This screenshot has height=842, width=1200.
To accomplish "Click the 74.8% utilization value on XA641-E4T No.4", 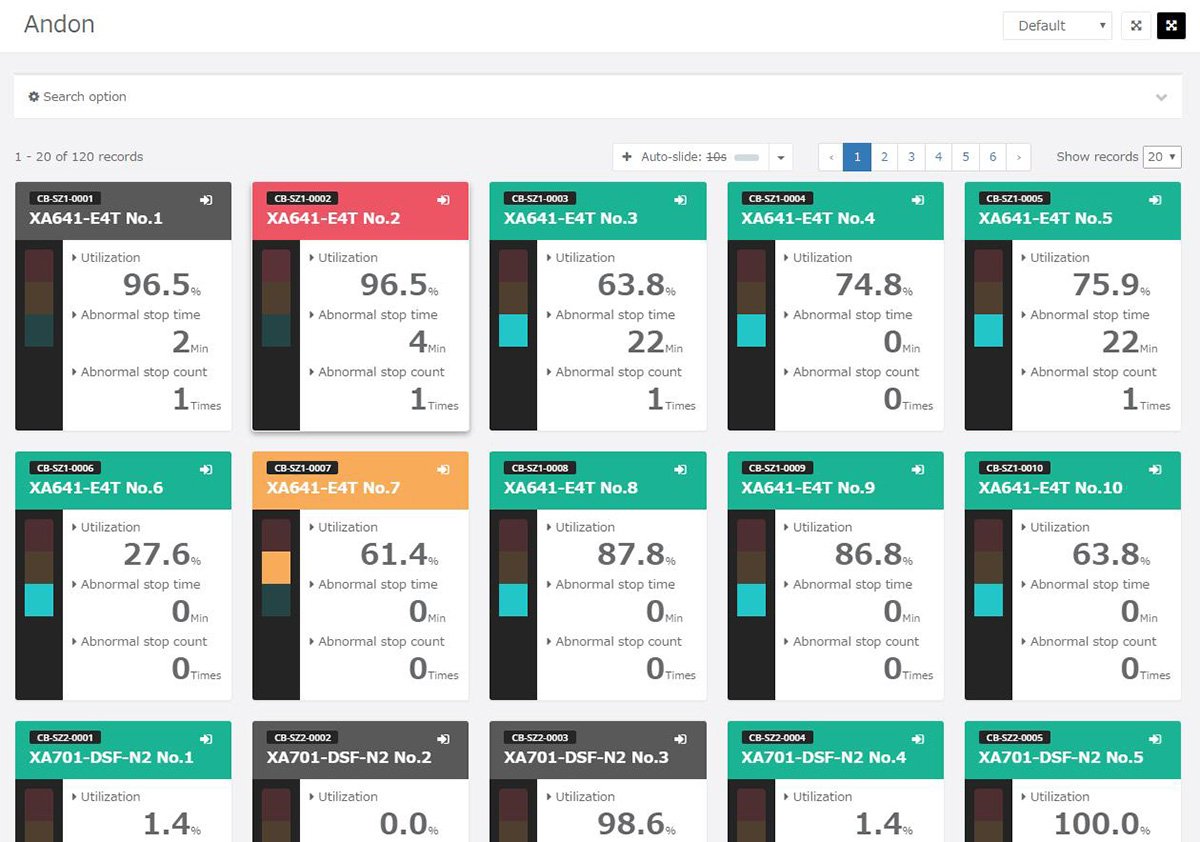I will pyautogui.click(x=874, y=285).
